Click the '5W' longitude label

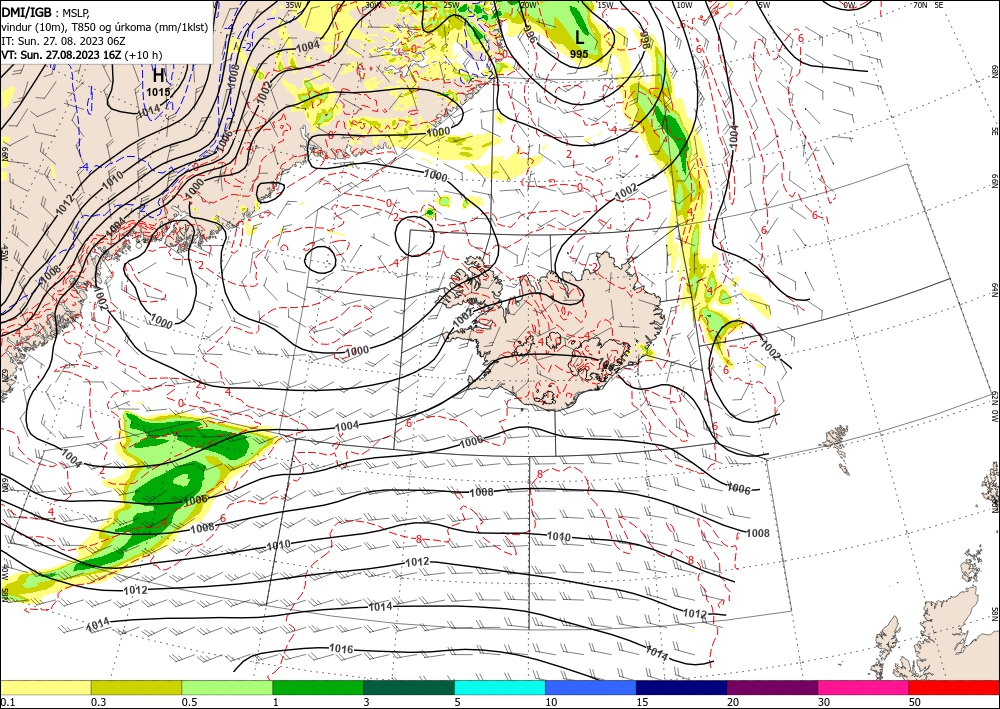coord(764,5)
